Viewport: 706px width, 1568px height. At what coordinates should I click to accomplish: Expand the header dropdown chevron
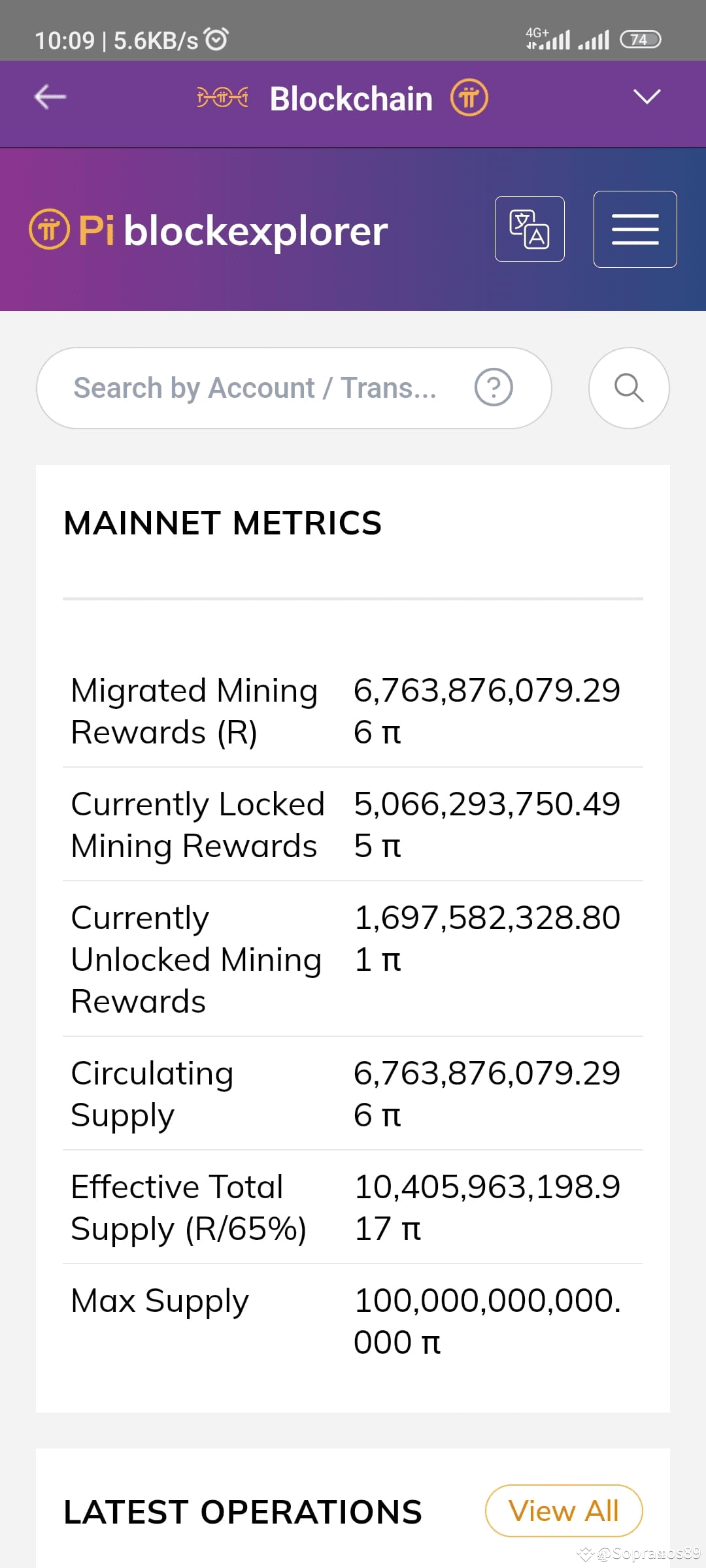647,97
